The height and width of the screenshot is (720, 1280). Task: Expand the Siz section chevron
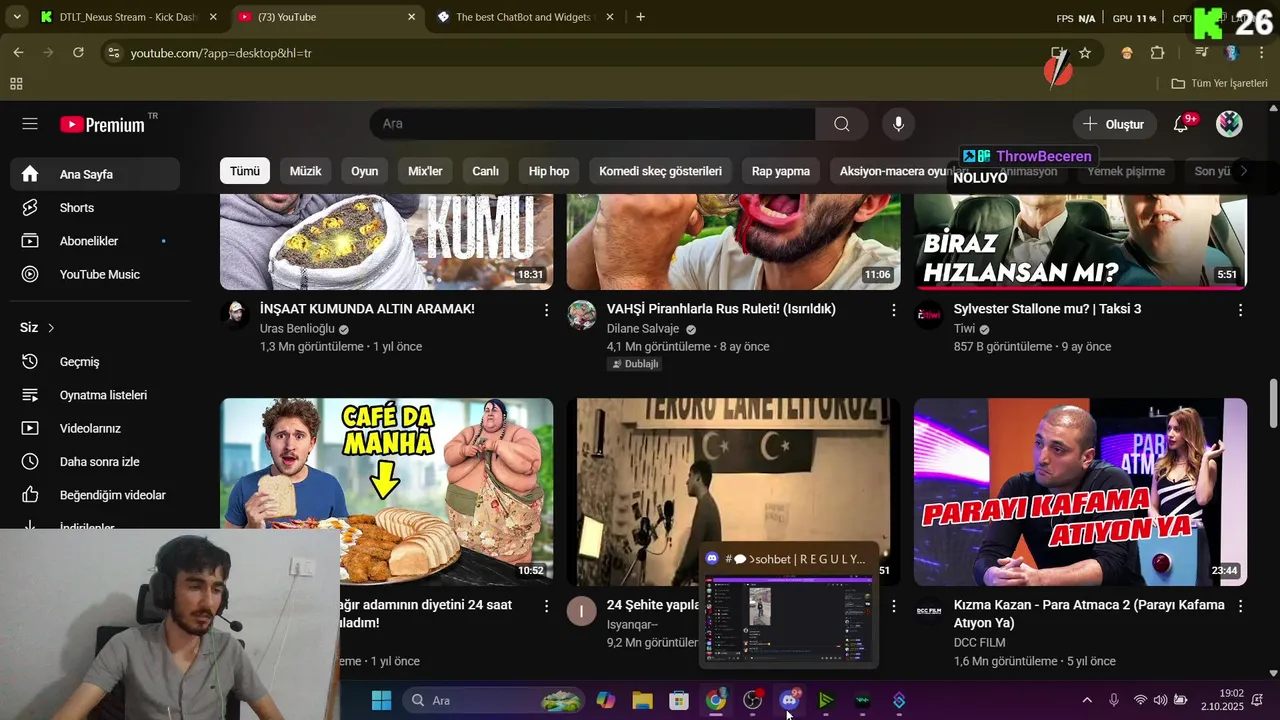click(x=51, y=328)
